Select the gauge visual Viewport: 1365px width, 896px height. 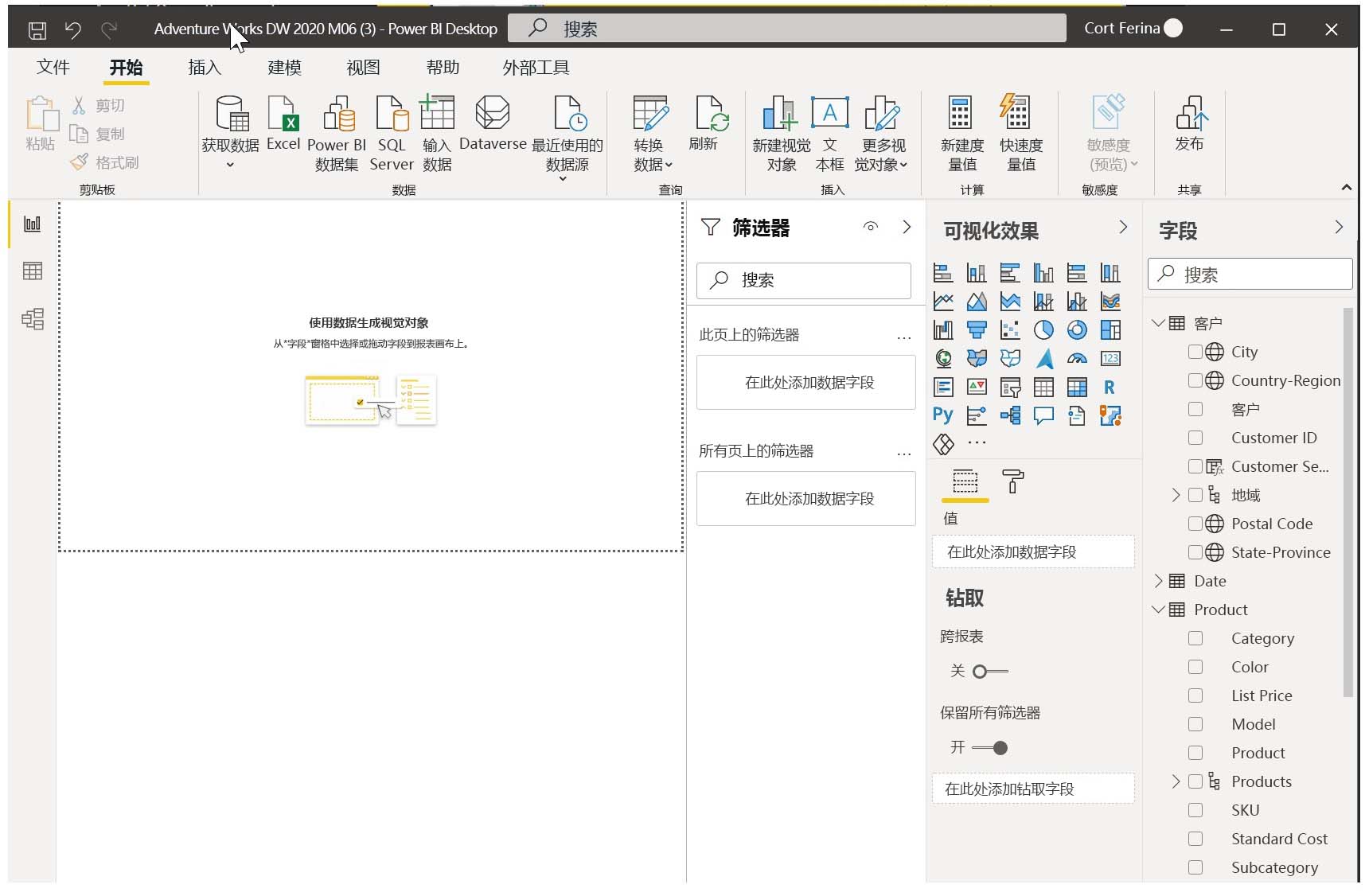pyautogui.click(x=1077, y=358)
